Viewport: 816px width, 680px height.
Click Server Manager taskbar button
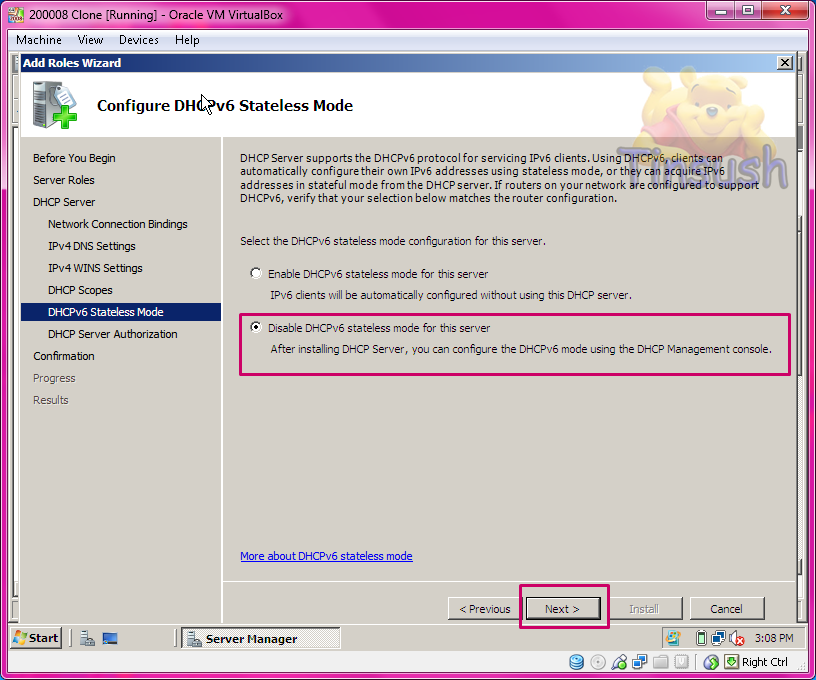coord(261,638)
